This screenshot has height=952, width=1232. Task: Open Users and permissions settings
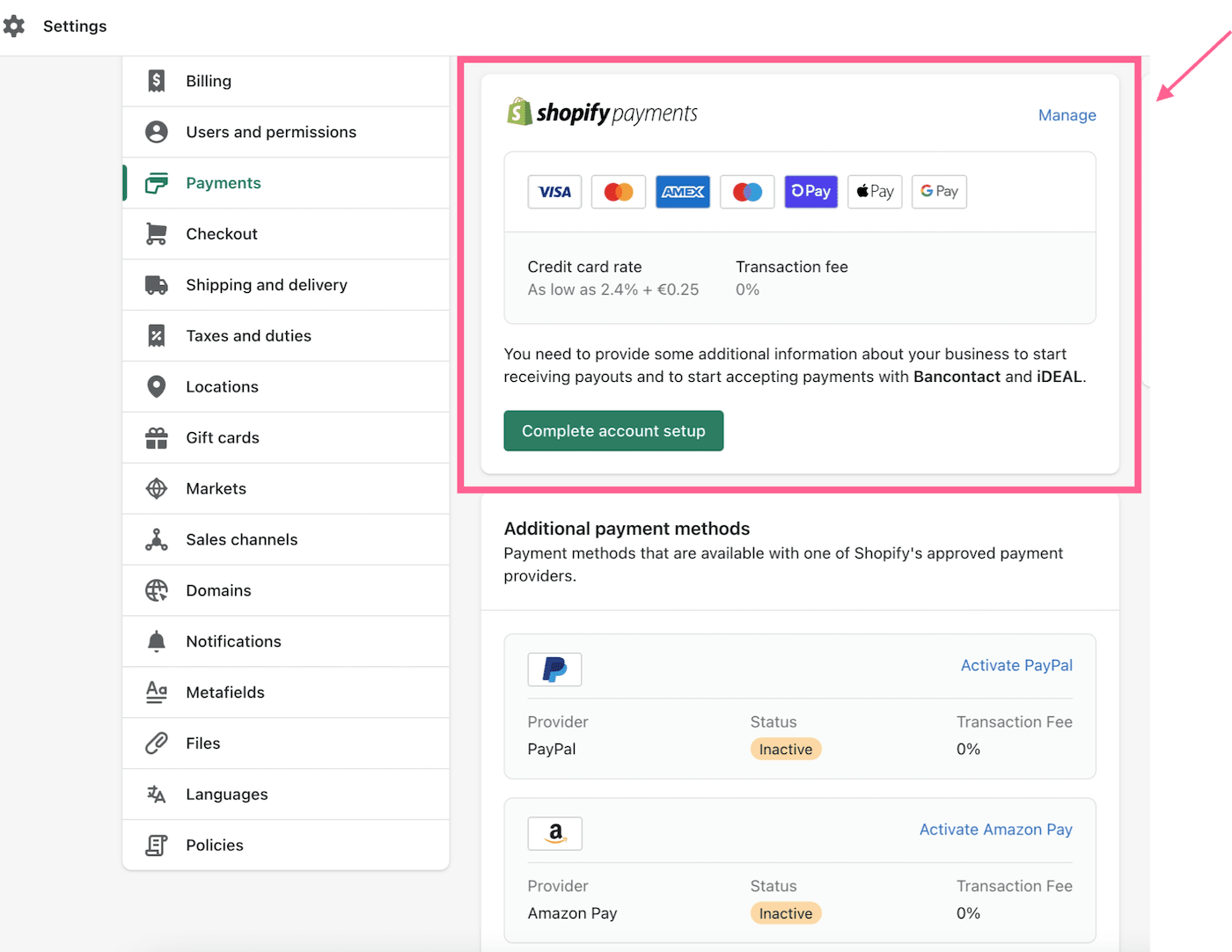[x=286, y=132]
